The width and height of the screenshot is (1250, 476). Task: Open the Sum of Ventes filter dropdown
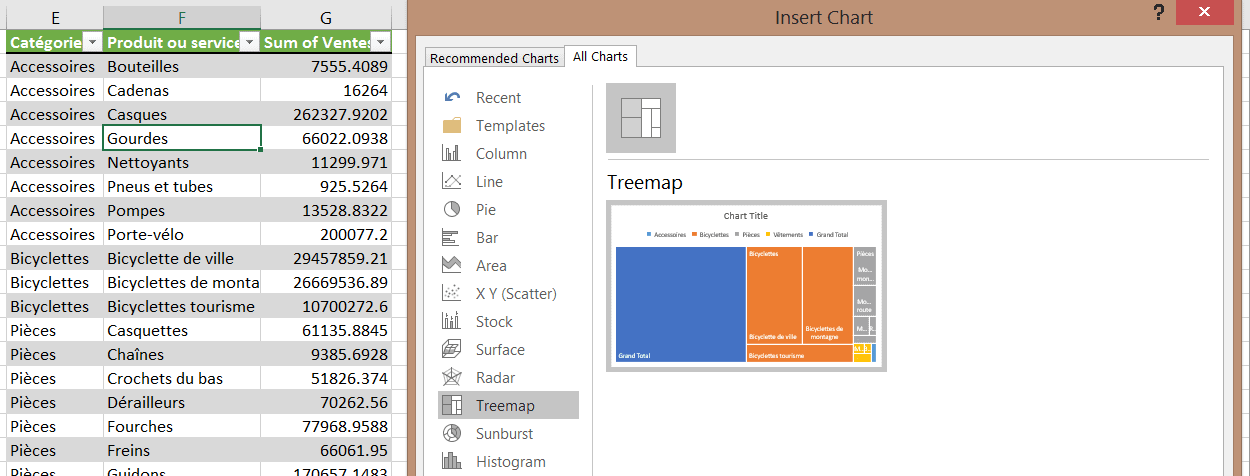coord(380,42)
